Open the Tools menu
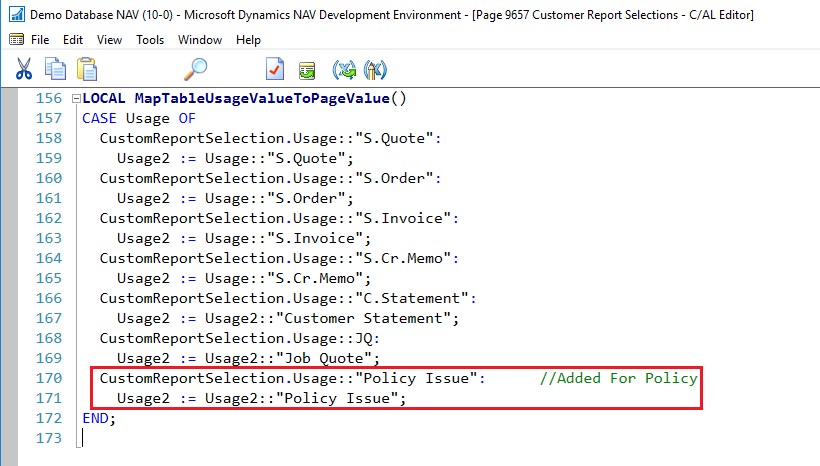820x466 pixels. tap(150, 40)
